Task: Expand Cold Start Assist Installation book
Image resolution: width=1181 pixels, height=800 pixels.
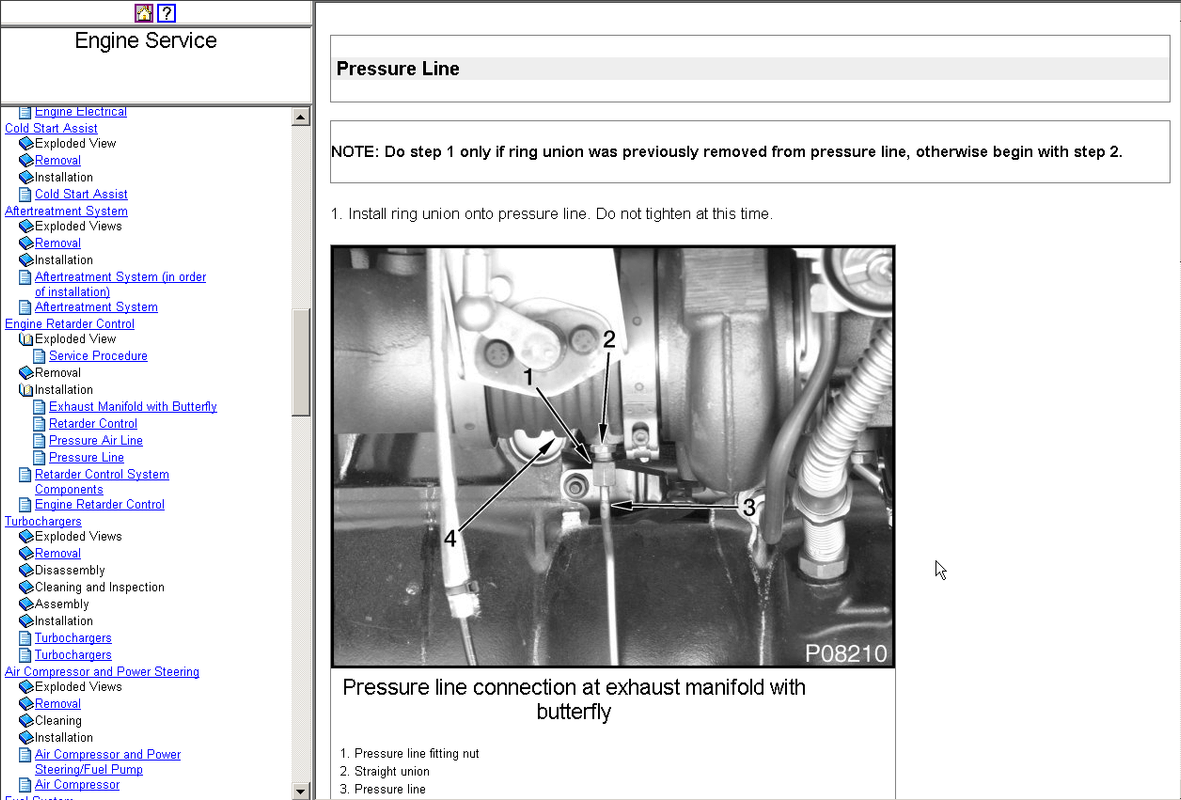Action: tap(26, 177)
